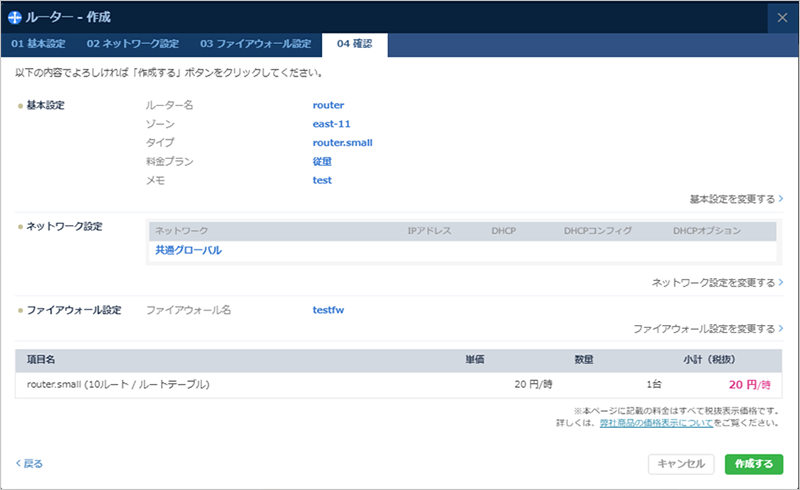
Task: Select the 04 確認 tab
Action: [355, 44]
